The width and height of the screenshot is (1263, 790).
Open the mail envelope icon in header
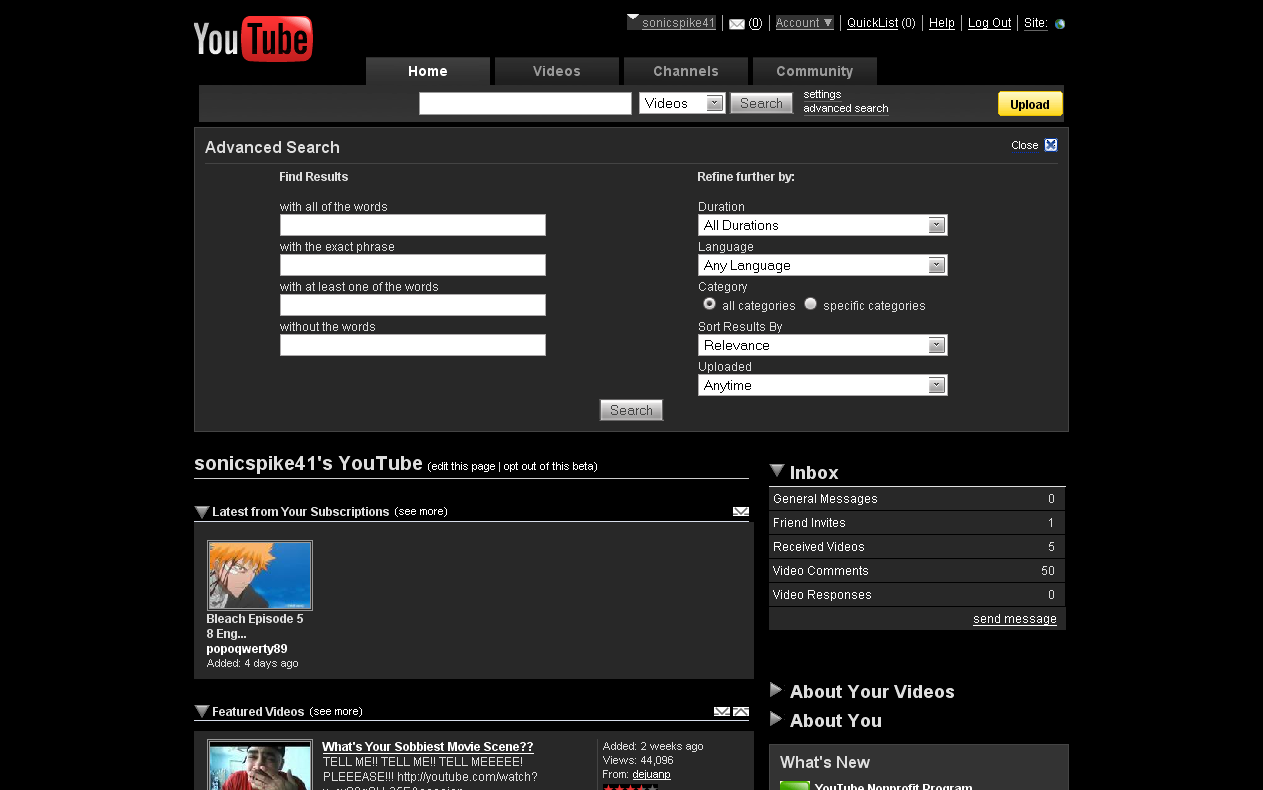click(737, 24)
